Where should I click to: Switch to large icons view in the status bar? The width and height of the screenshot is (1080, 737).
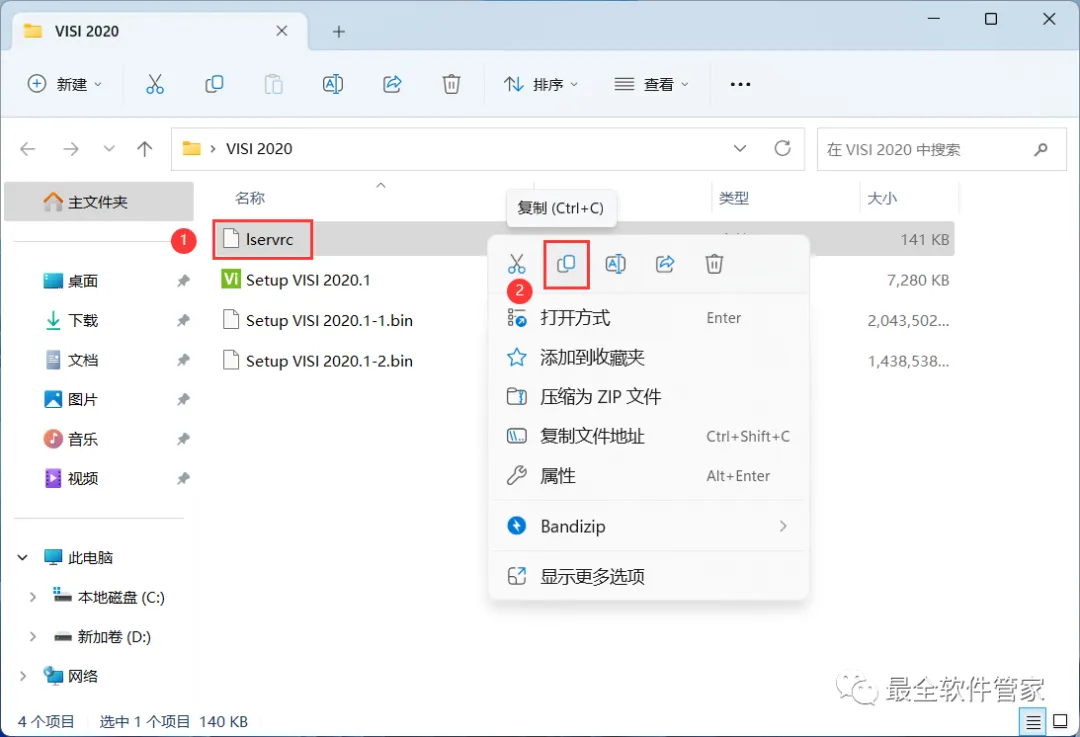click(x=1061, y=722)
